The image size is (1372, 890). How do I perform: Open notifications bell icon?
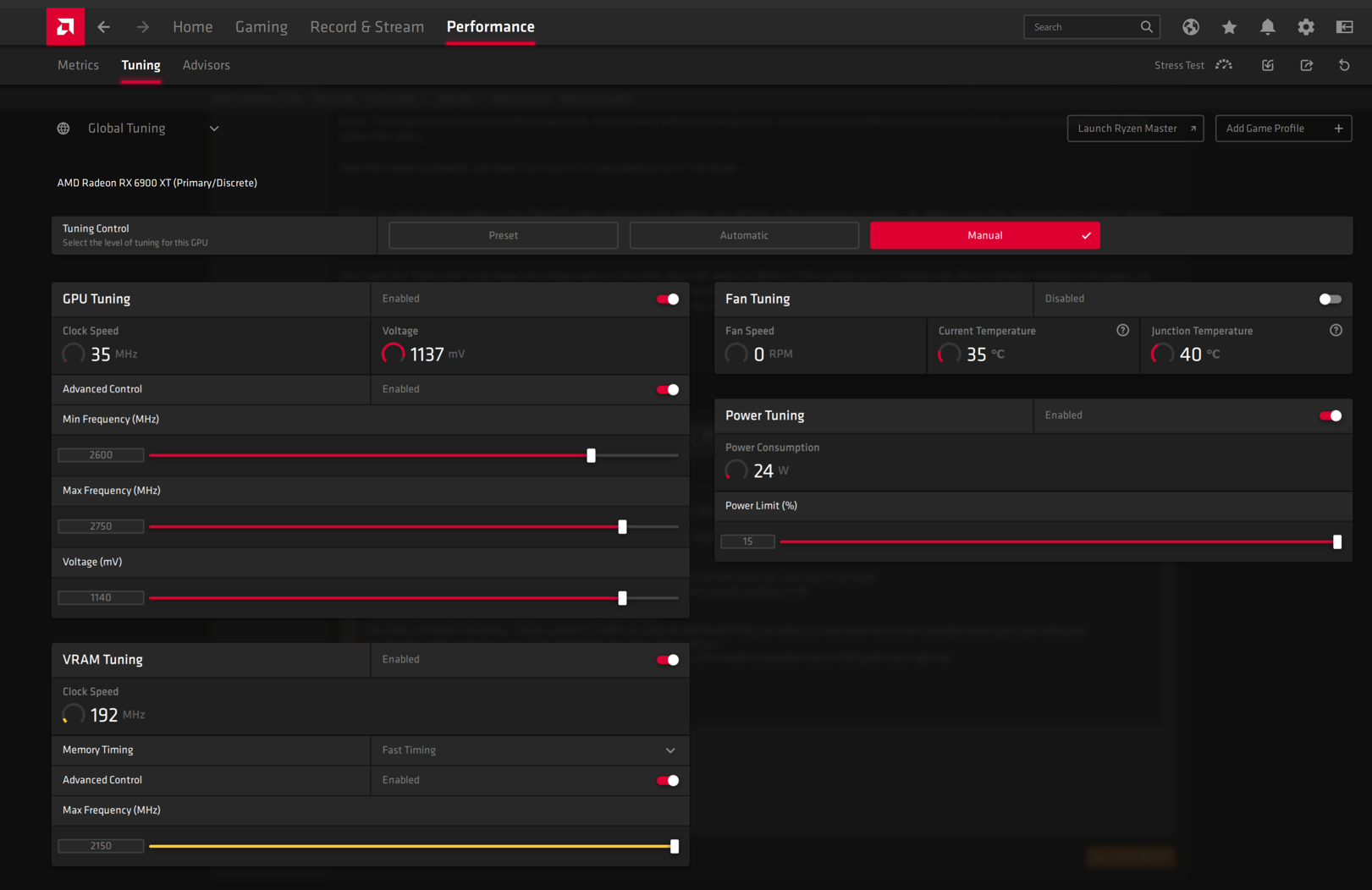click(1267, 27)
